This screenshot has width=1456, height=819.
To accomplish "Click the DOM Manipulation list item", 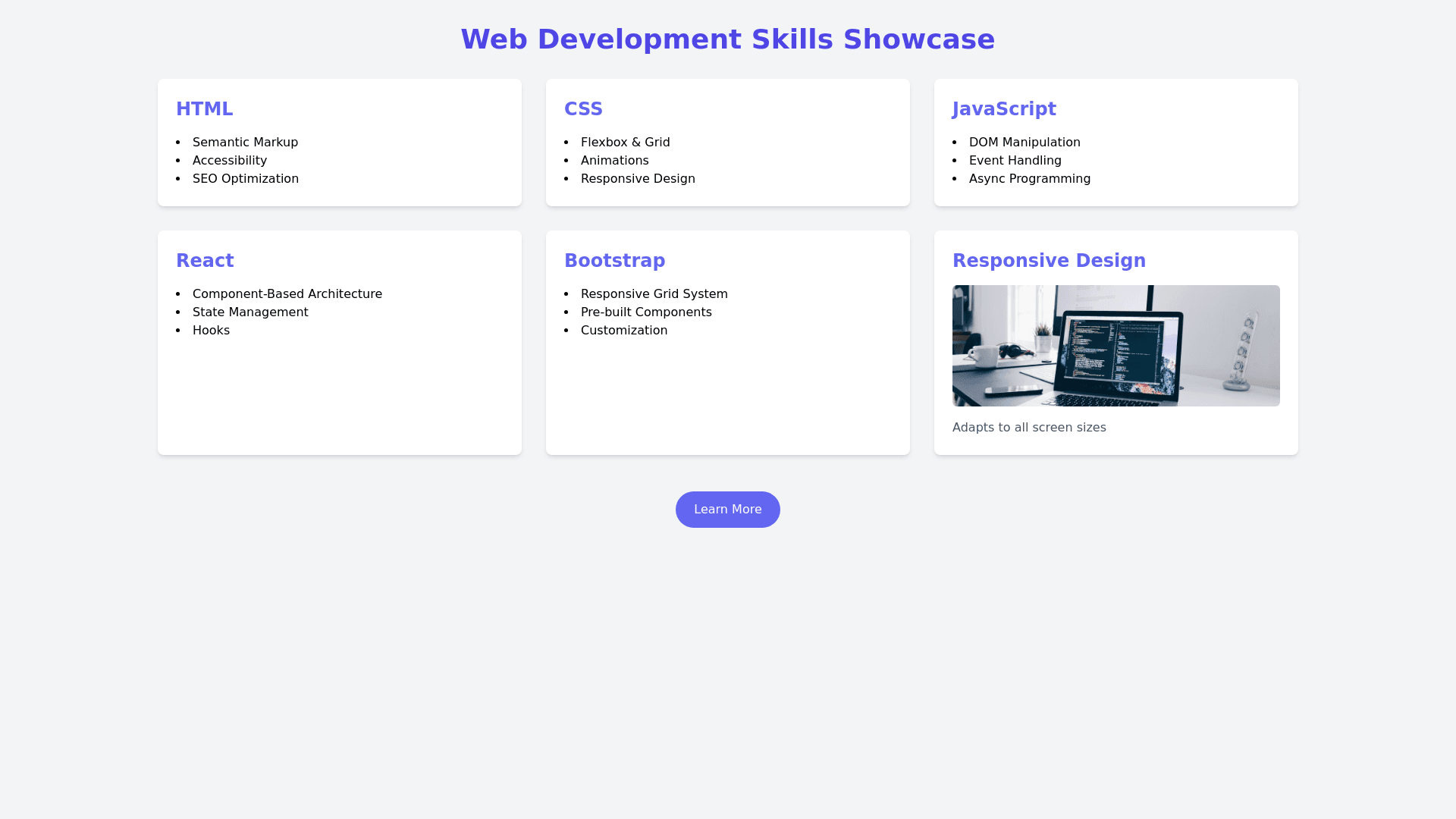I will pyautogui.click(x=1024, y=143).
